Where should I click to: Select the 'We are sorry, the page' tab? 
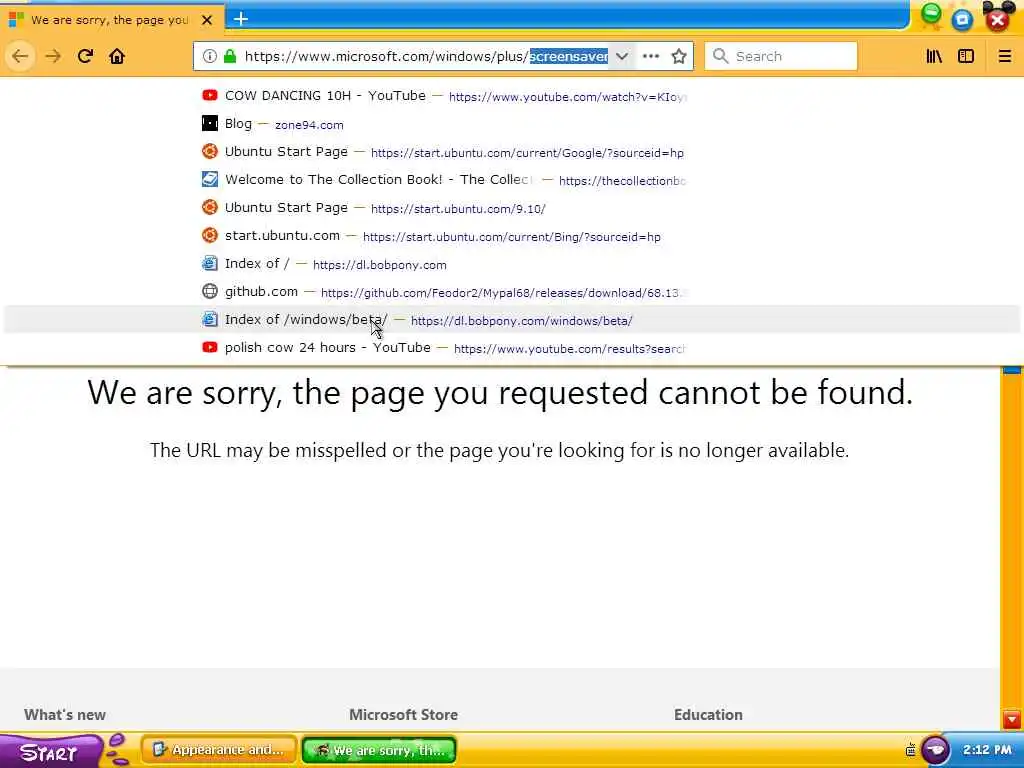pos(111,20)
